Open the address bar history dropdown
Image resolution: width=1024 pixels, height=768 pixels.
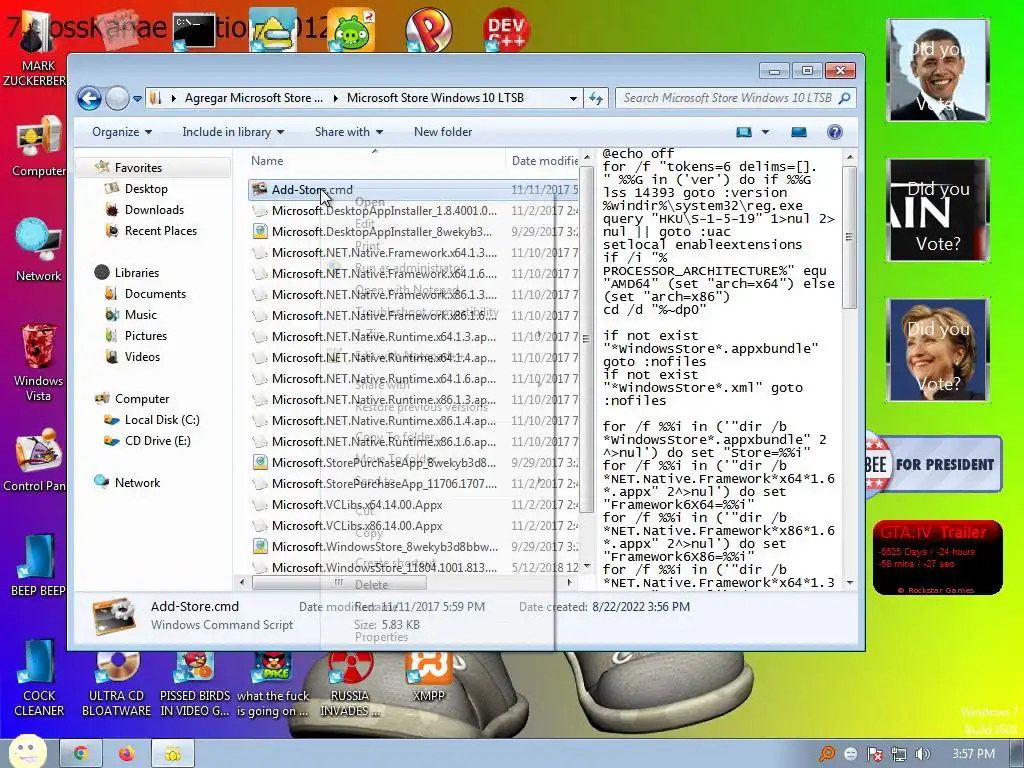coord(573,99)
